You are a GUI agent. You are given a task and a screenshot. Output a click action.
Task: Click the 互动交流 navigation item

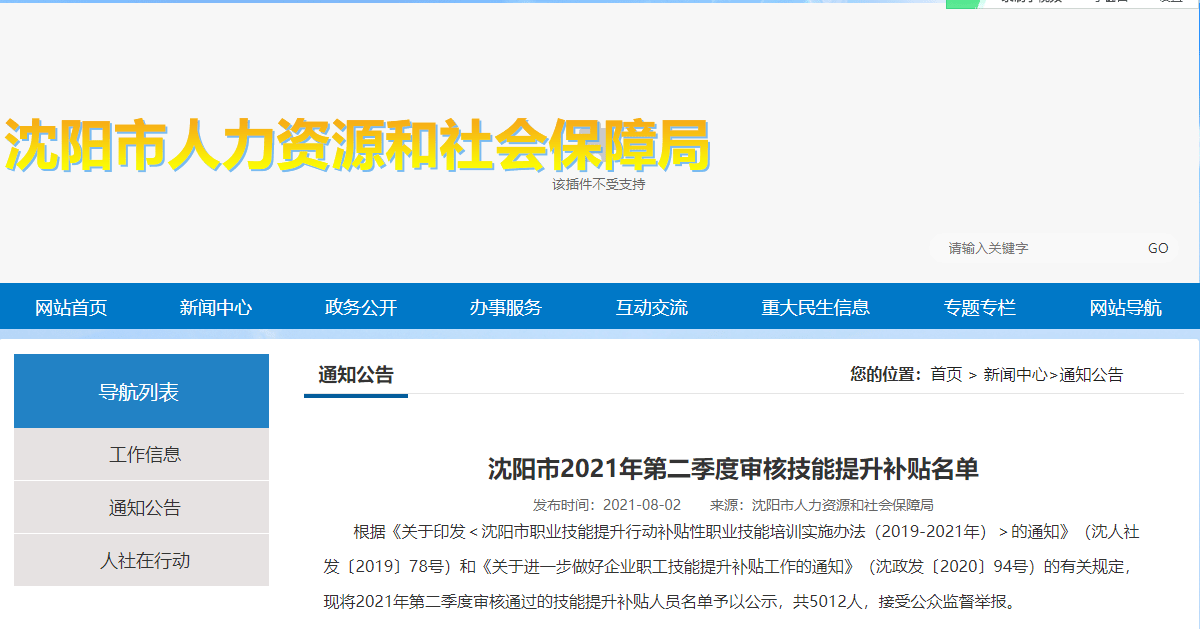(x=652, y=308)
